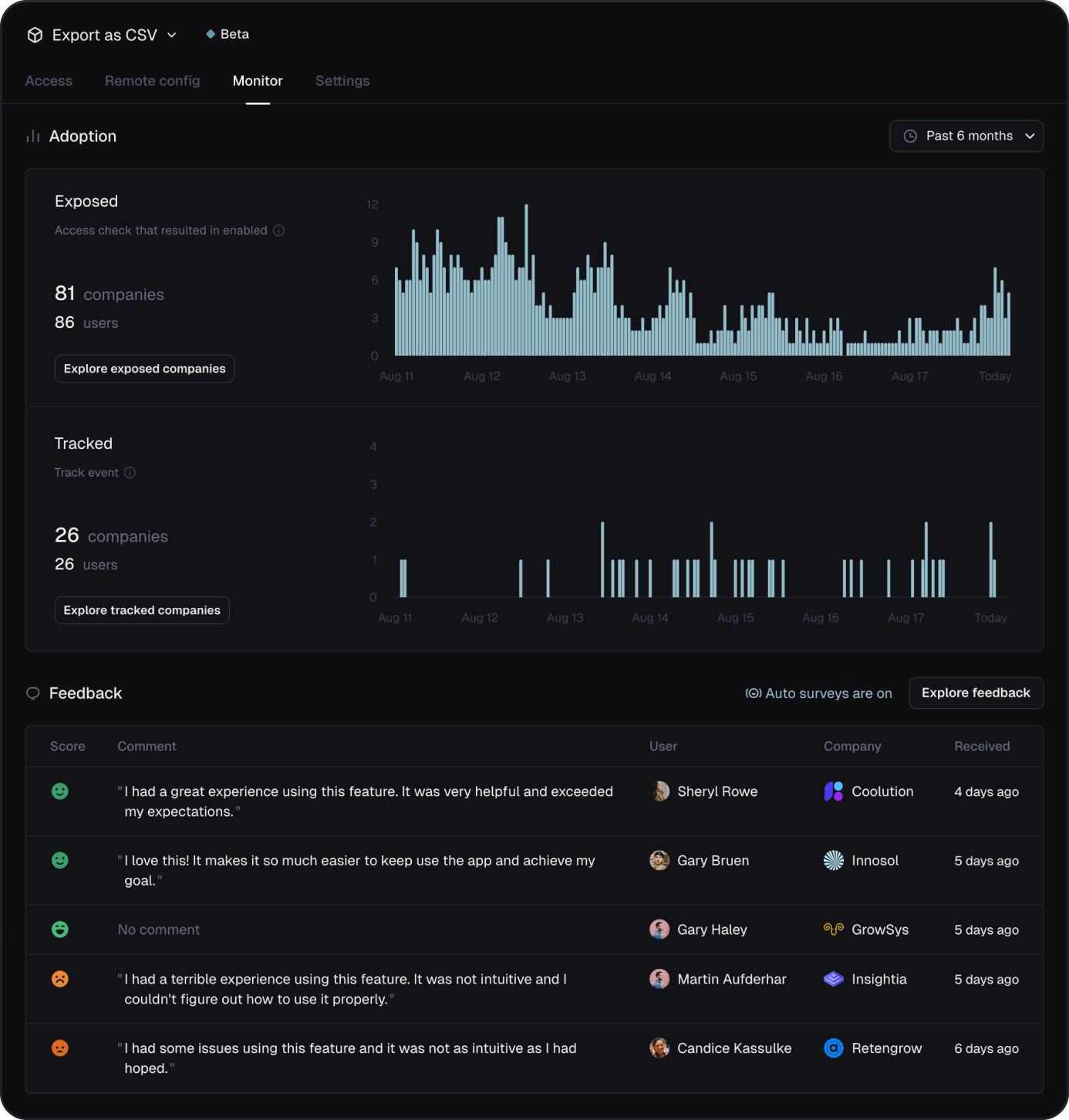The width and height of the screenshot is (1069, 1120).
Task: Click the comment starting 'I had some issues'
Action: coord(347,1058)
